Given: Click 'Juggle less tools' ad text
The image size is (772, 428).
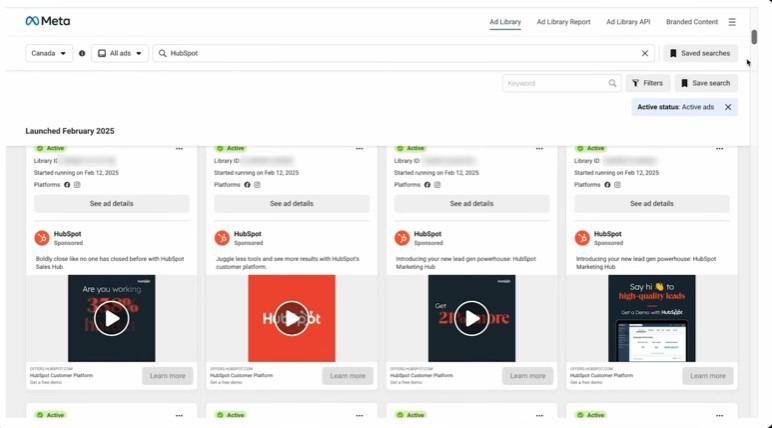Looking at the screenshot, I should click(x=288, y=263).
